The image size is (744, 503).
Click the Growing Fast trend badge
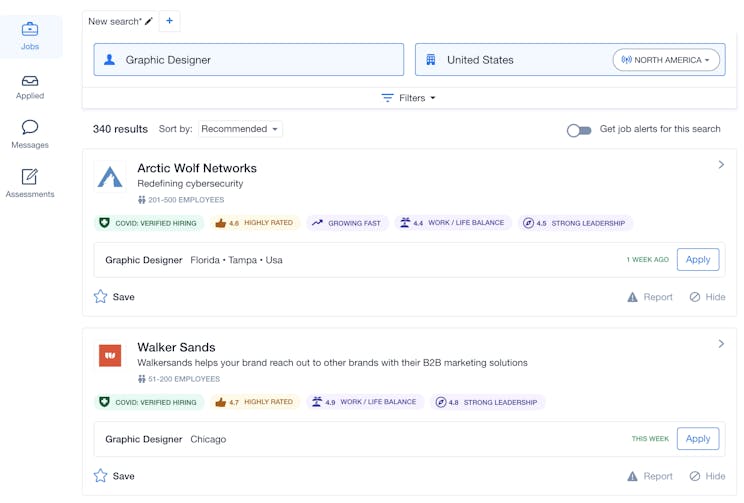coord(347,223)
